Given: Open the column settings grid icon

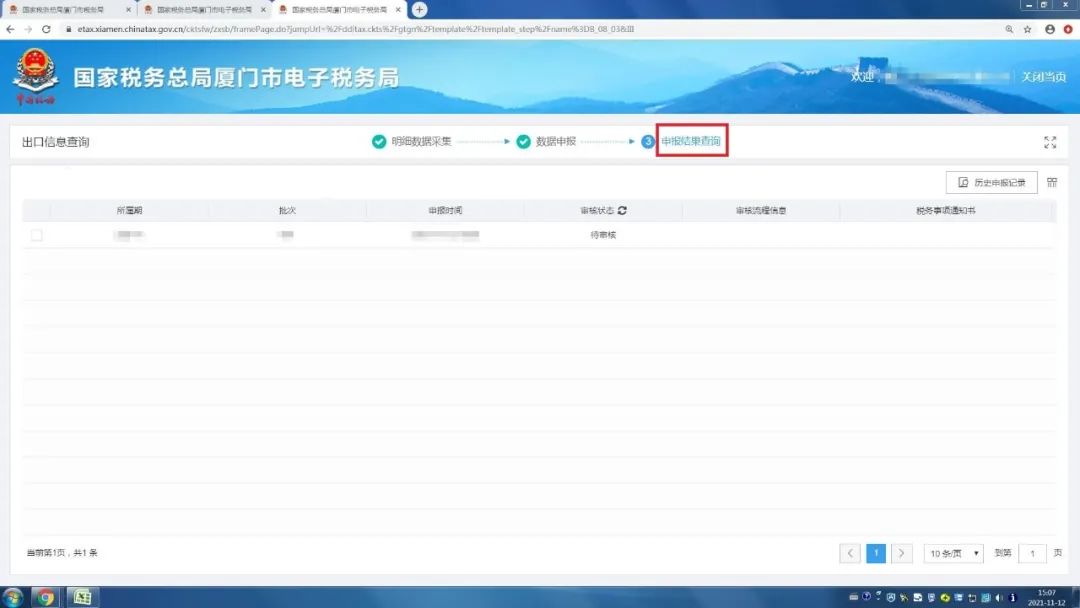Looking at the screenshot, I should point(1052,182).
